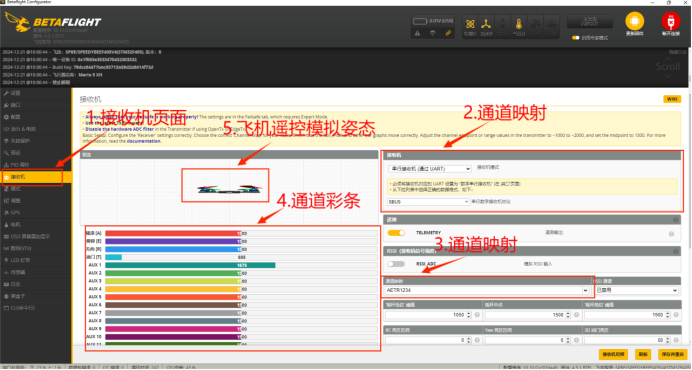This screenshot has height=370, width=692.
Task: Click the motors tab icon
Action: (6, 224)
